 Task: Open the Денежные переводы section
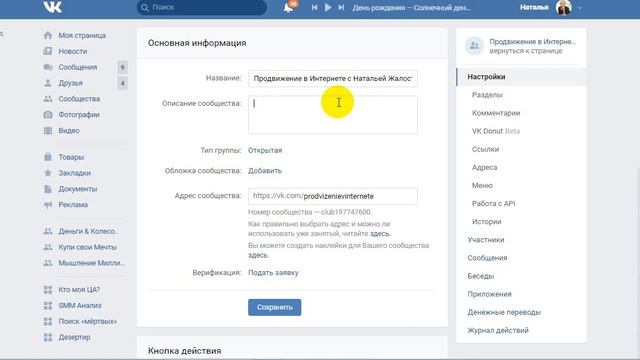click(504, 312)
